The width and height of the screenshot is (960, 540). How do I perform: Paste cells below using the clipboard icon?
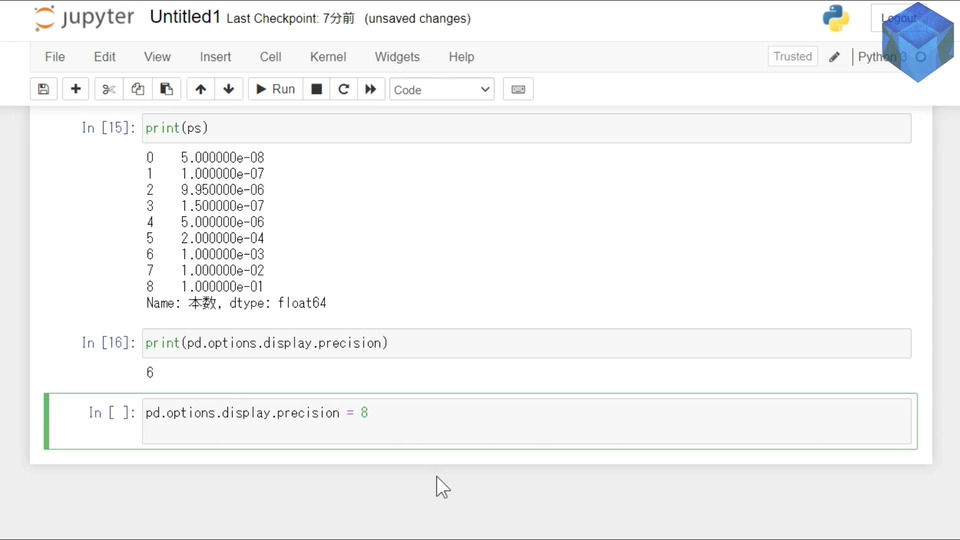point(166,89)
